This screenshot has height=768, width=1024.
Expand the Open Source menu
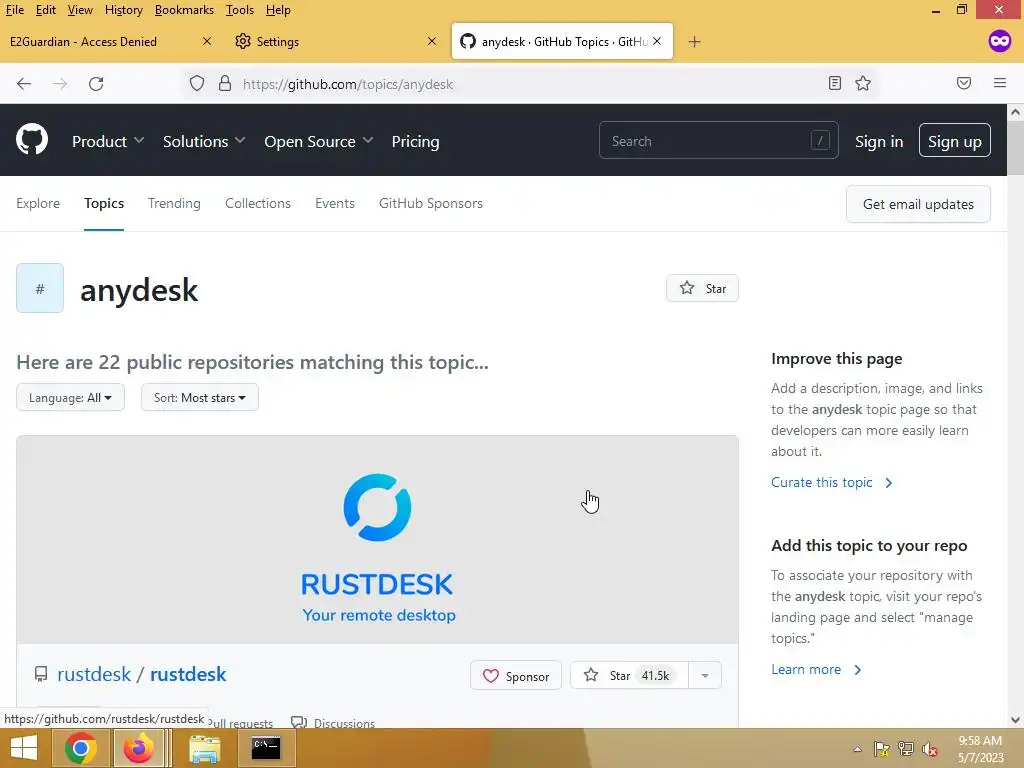point(319,141)
